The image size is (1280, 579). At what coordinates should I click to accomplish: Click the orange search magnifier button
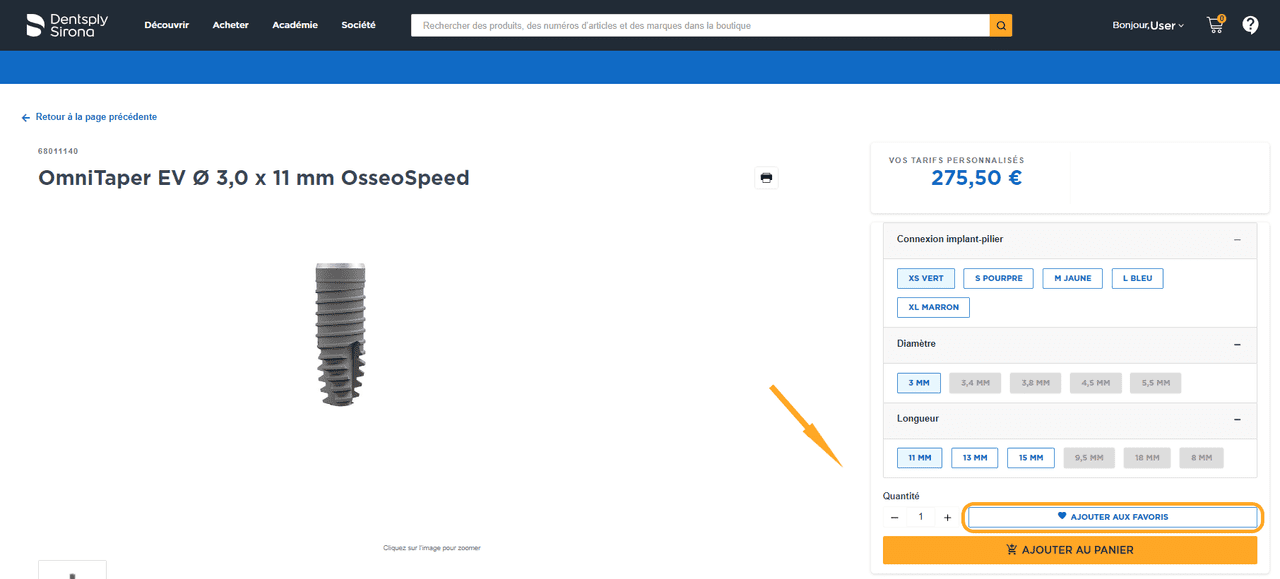[x=1000, y=25]
